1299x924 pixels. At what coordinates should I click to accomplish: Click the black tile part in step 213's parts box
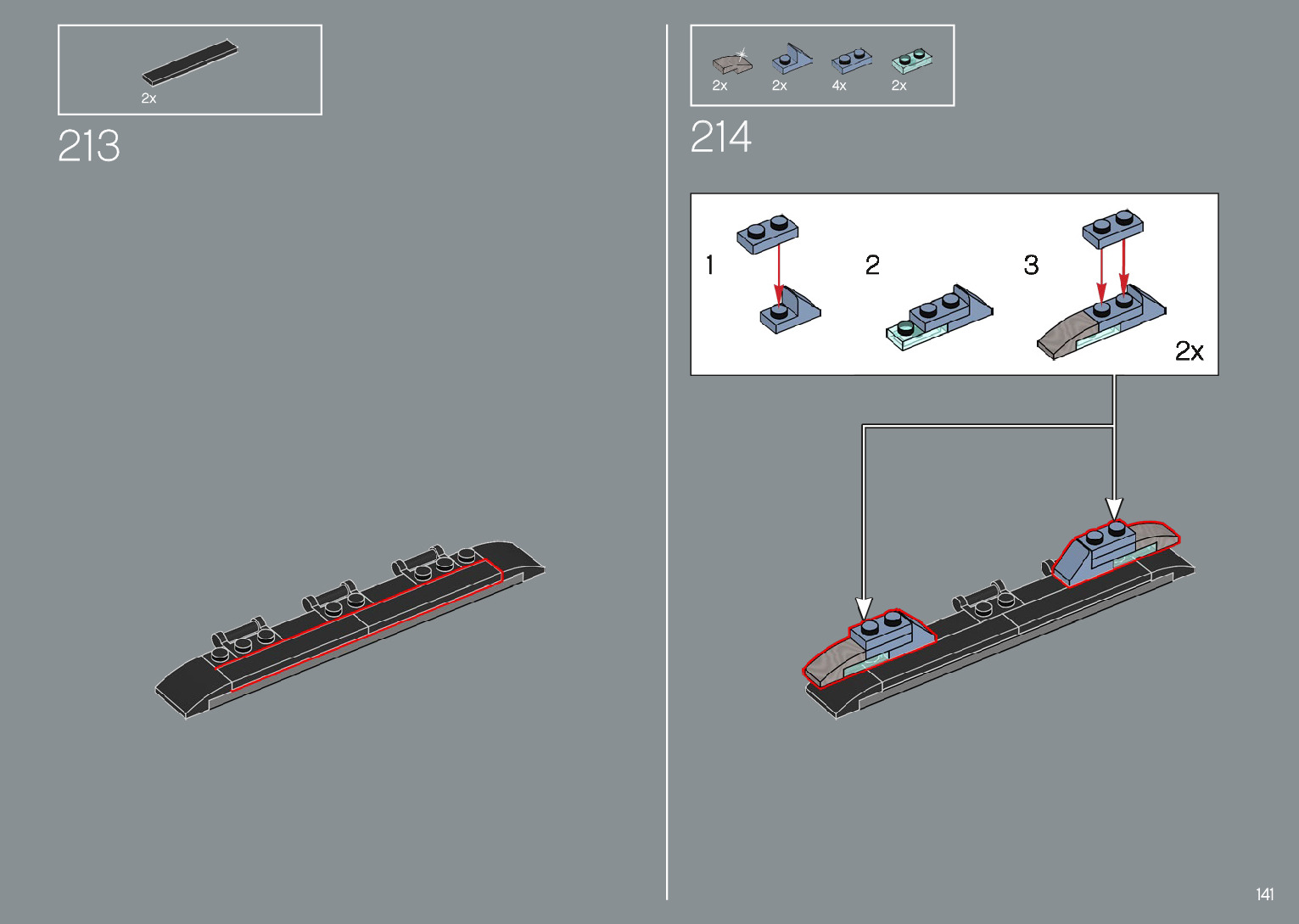coord(190,63)
